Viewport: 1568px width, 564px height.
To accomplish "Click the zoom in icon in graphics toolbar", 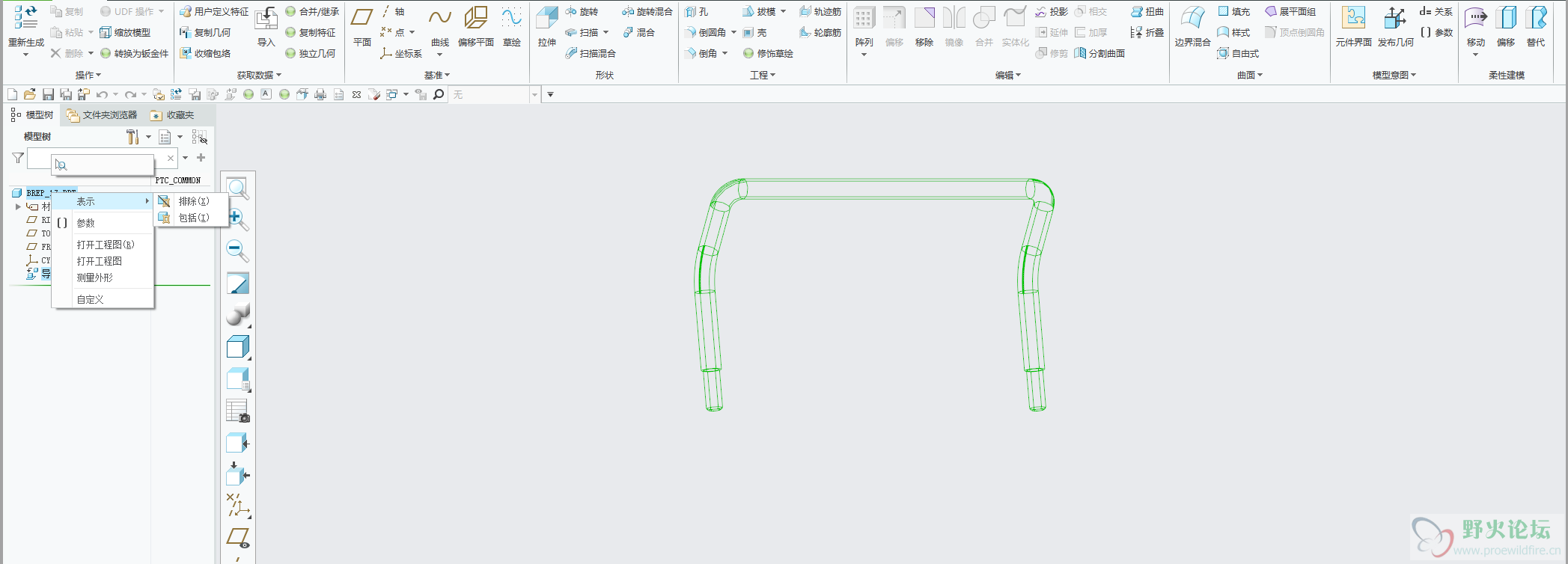I will 237,218.
